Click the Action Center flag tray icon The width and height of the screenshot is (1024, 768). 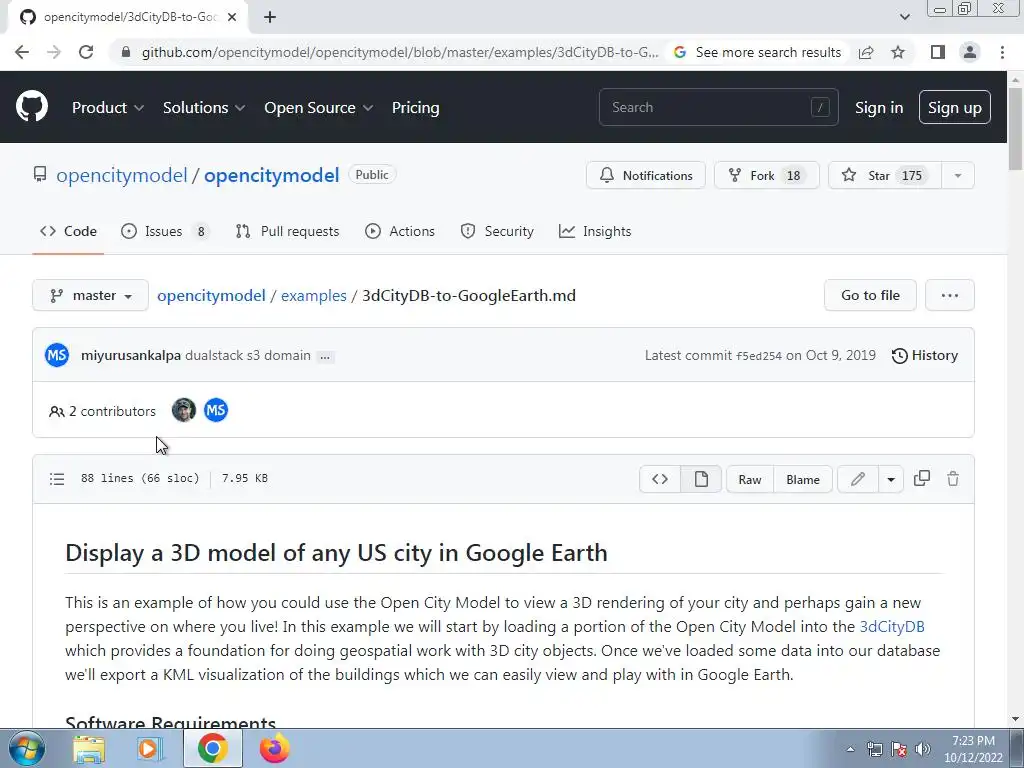pyautogui.click(x=899, y=749)
